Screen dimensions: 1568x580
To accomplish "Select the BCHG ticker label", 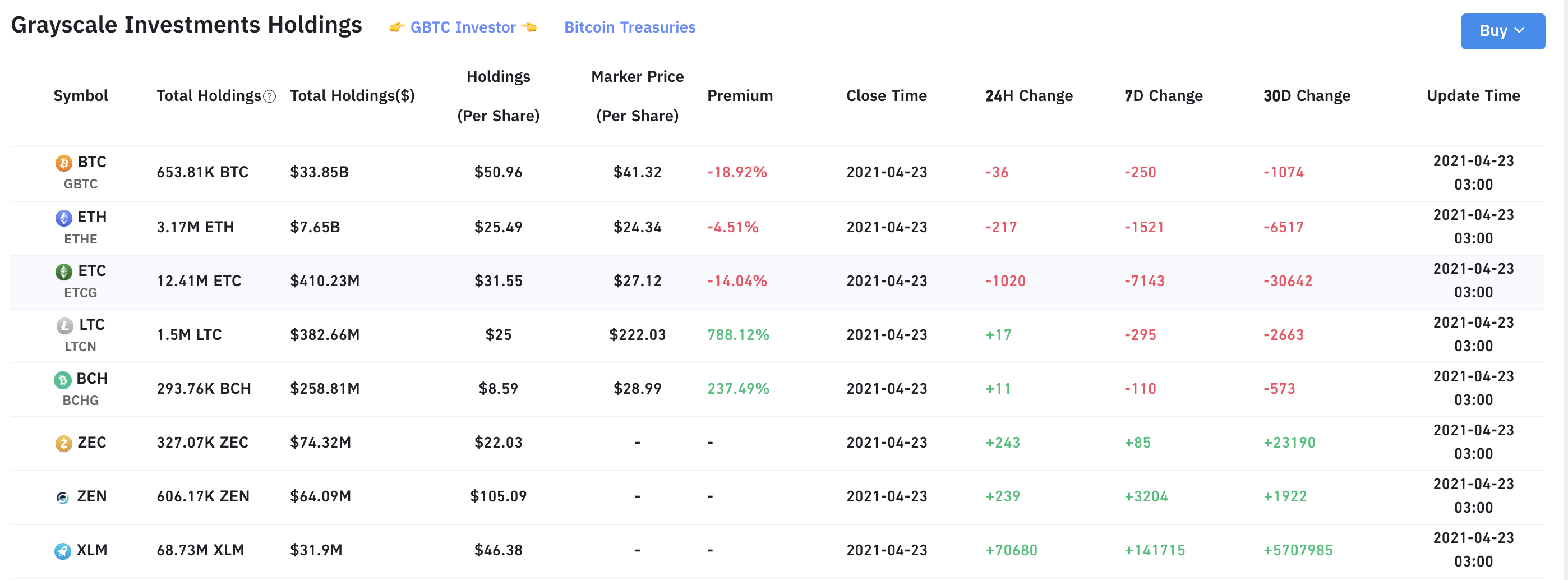I will [x=81, y=401].
